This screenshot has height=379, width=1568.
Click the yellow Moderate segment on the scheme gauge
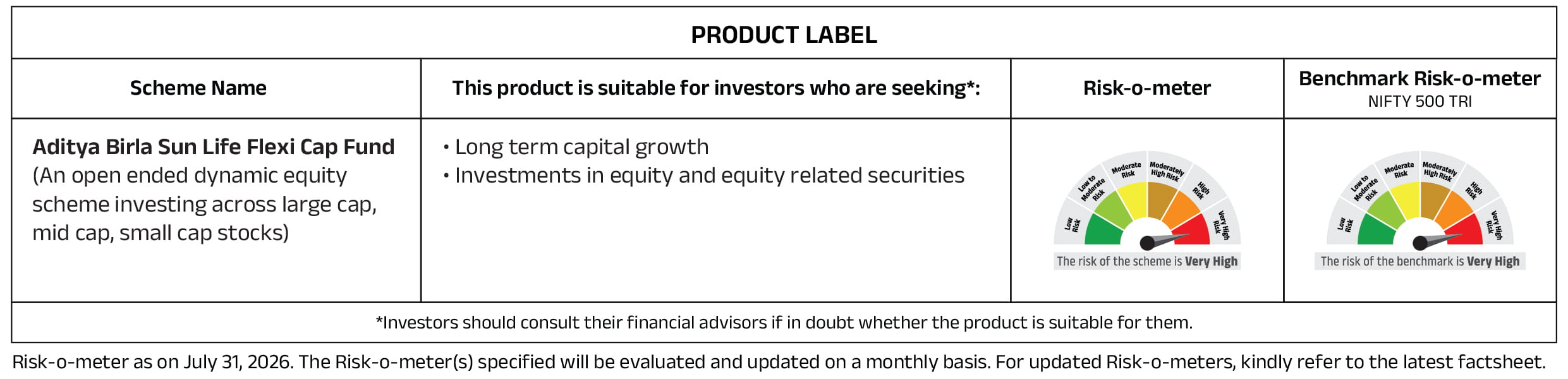(x=1134, y=200)
